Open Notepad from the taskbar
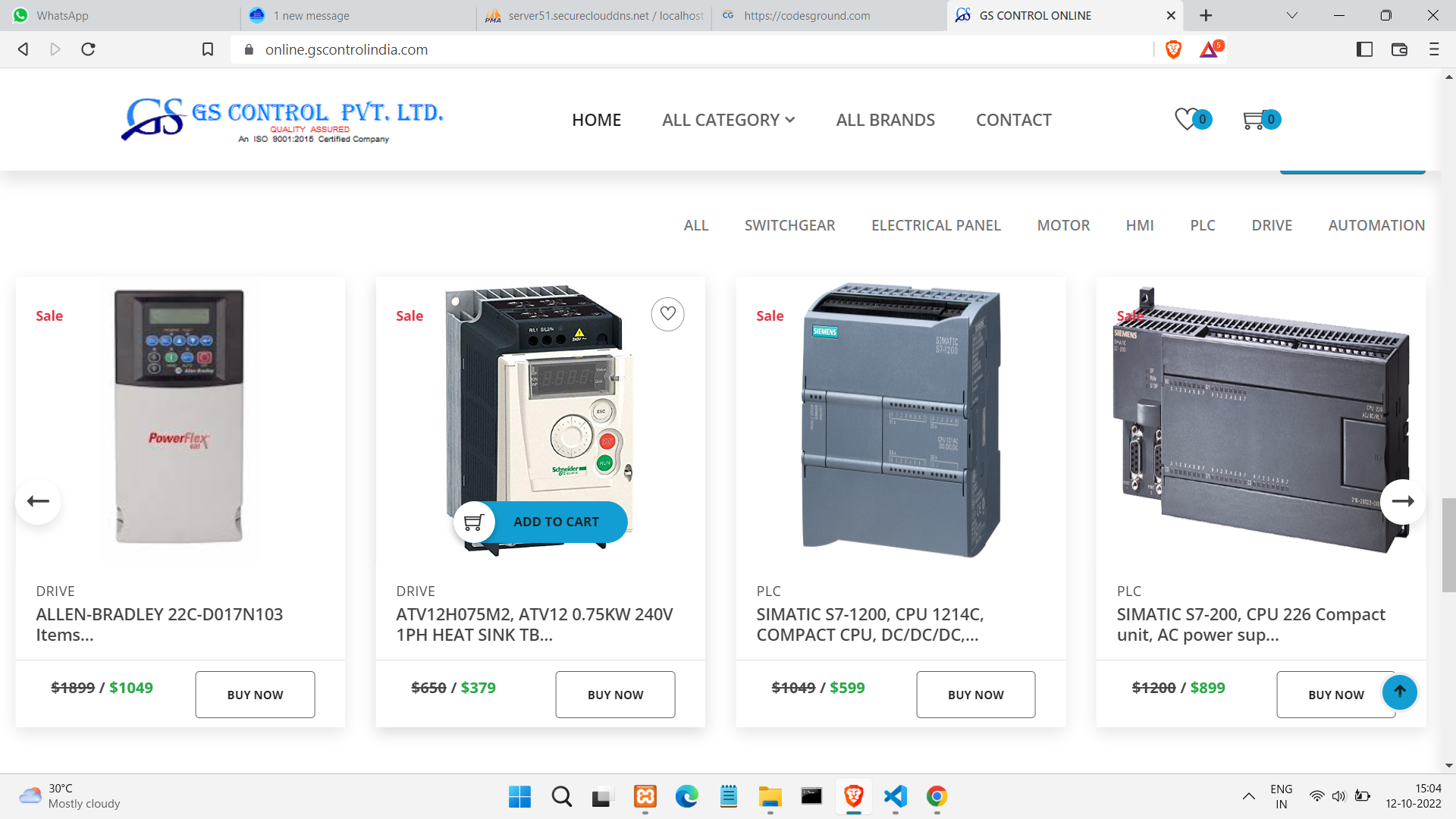Image resolution: width=1456 pixels, height=819 pixels. 729,796
